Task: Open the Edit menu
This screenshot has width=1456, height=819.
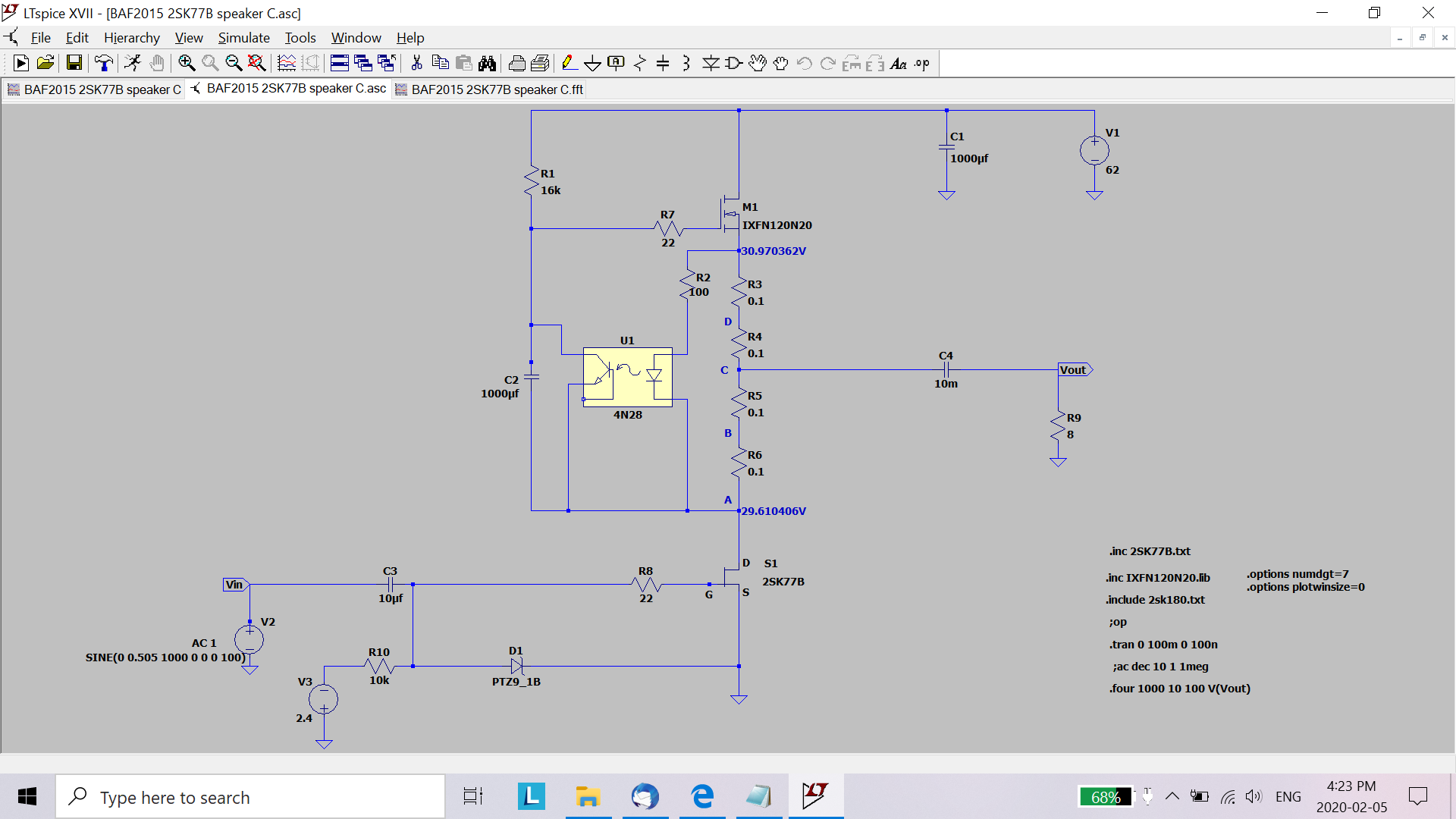Action: [x=77, y=38]
